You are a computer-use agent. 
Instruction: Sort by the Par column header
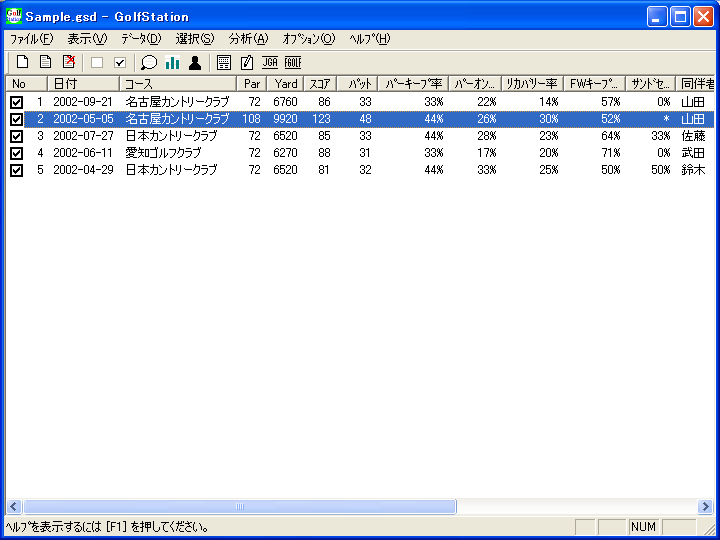coord(252,84)
